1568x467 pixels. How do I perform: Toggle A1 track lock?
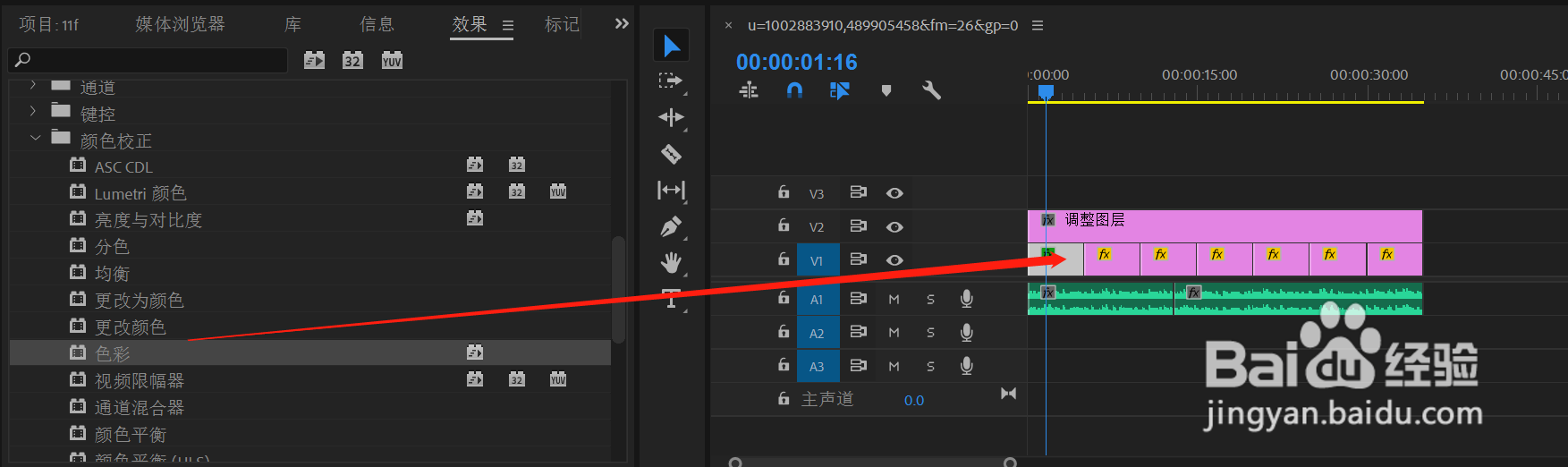pyautogui.click(x=784, y=298)
